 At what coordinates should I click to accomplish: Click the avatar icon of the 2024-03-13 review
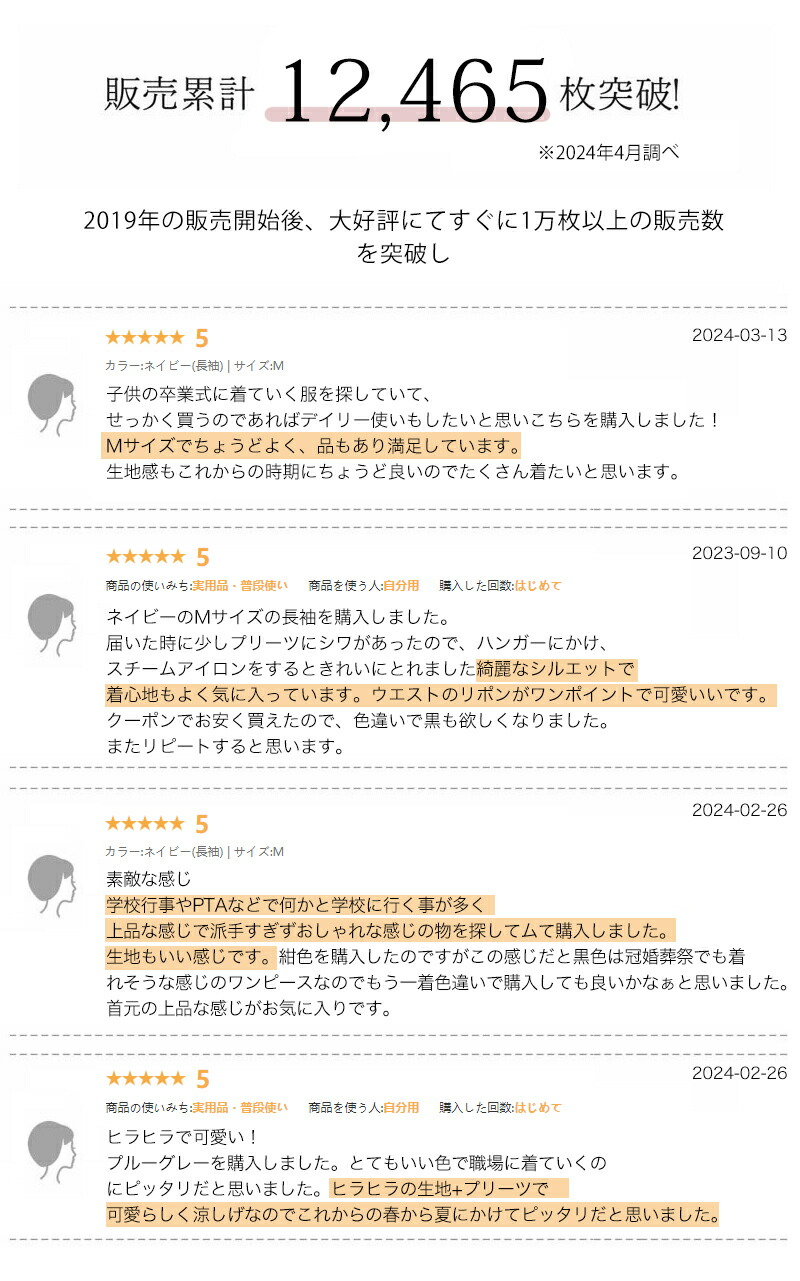[52, 404]
